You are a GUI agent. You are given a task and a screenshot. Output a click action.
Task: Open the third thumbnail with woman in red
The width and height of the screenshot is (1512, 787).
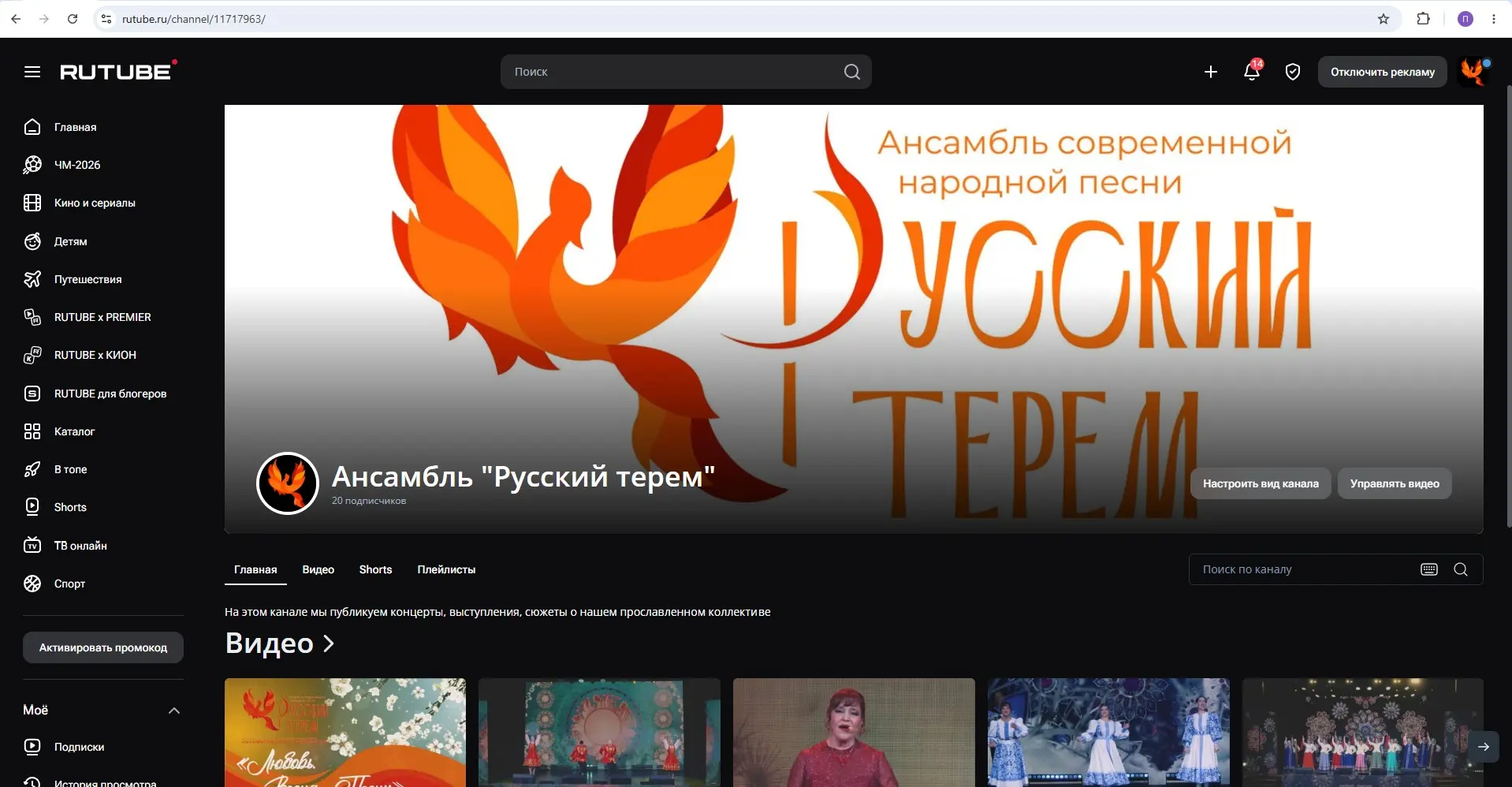[x=854, y=733]
